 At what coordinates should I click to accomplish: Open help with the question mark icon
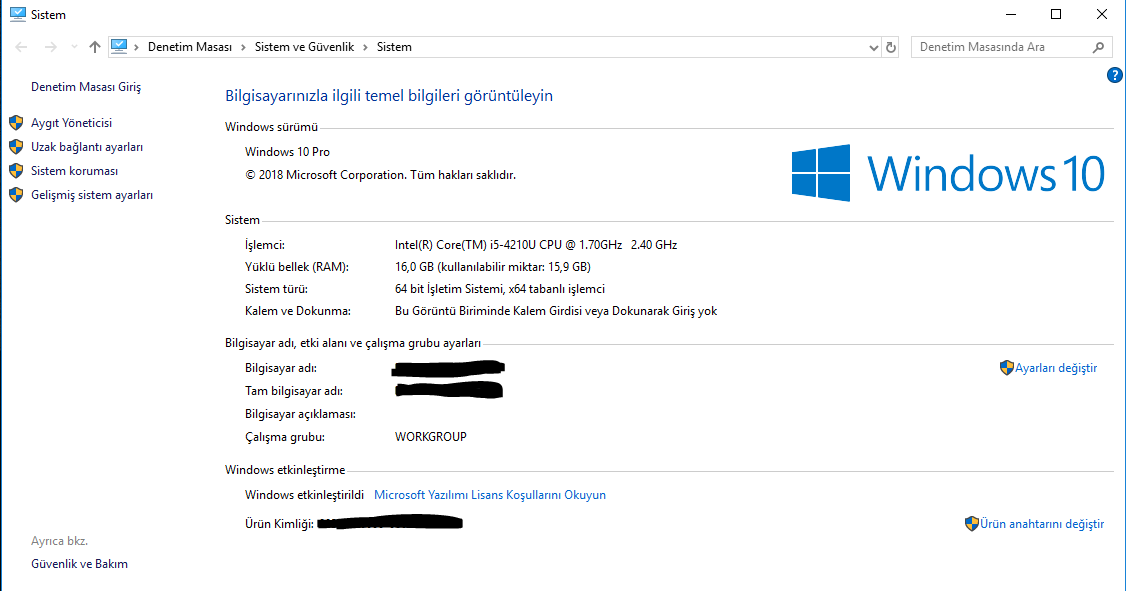[1115, 75]
